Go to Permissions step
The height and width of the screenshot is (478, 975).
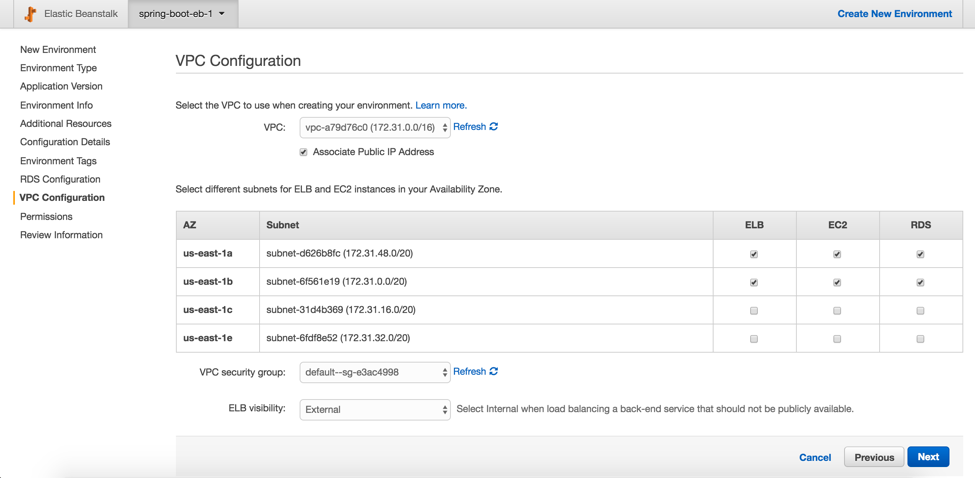coord(46,216)
